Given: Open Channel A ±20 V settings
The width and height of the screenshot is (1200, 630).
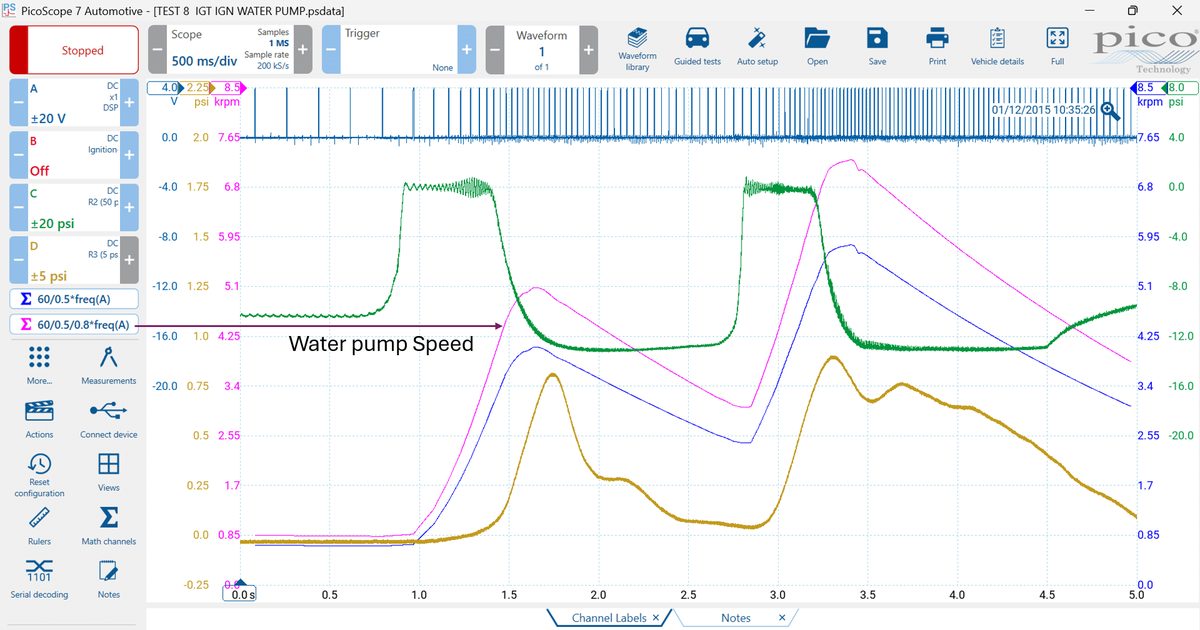Looking at the screenshot, I should point(74,102).
